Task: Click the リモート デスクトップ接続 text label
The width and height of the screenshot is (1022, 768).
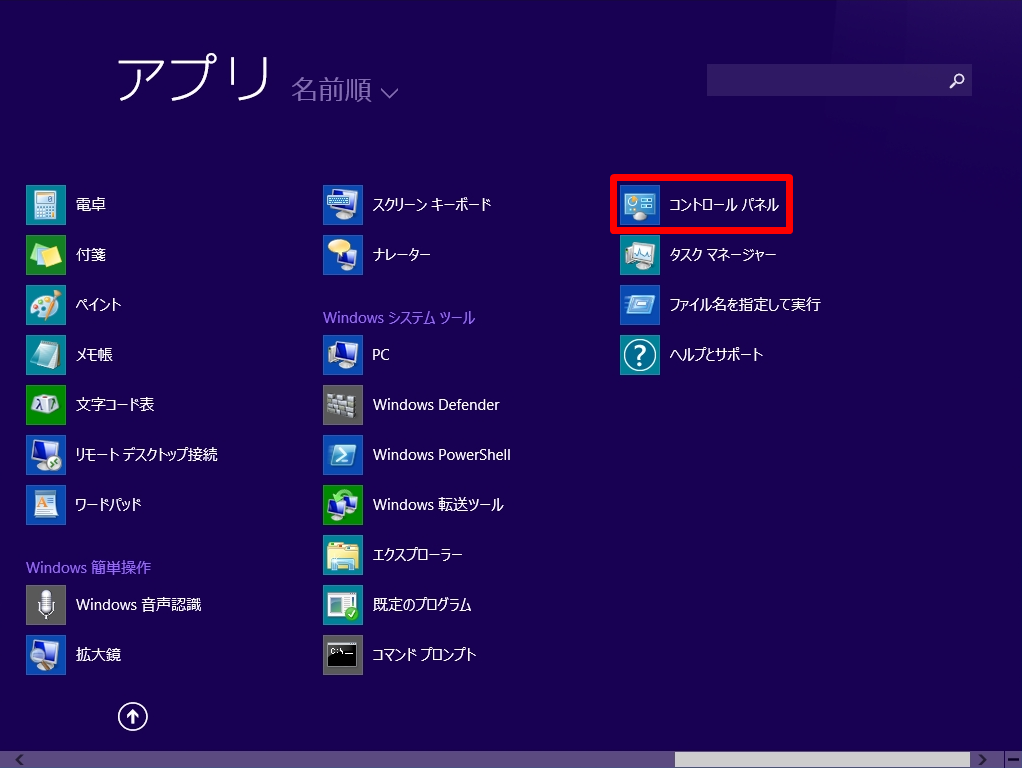Action: click(x=147, y=454)
